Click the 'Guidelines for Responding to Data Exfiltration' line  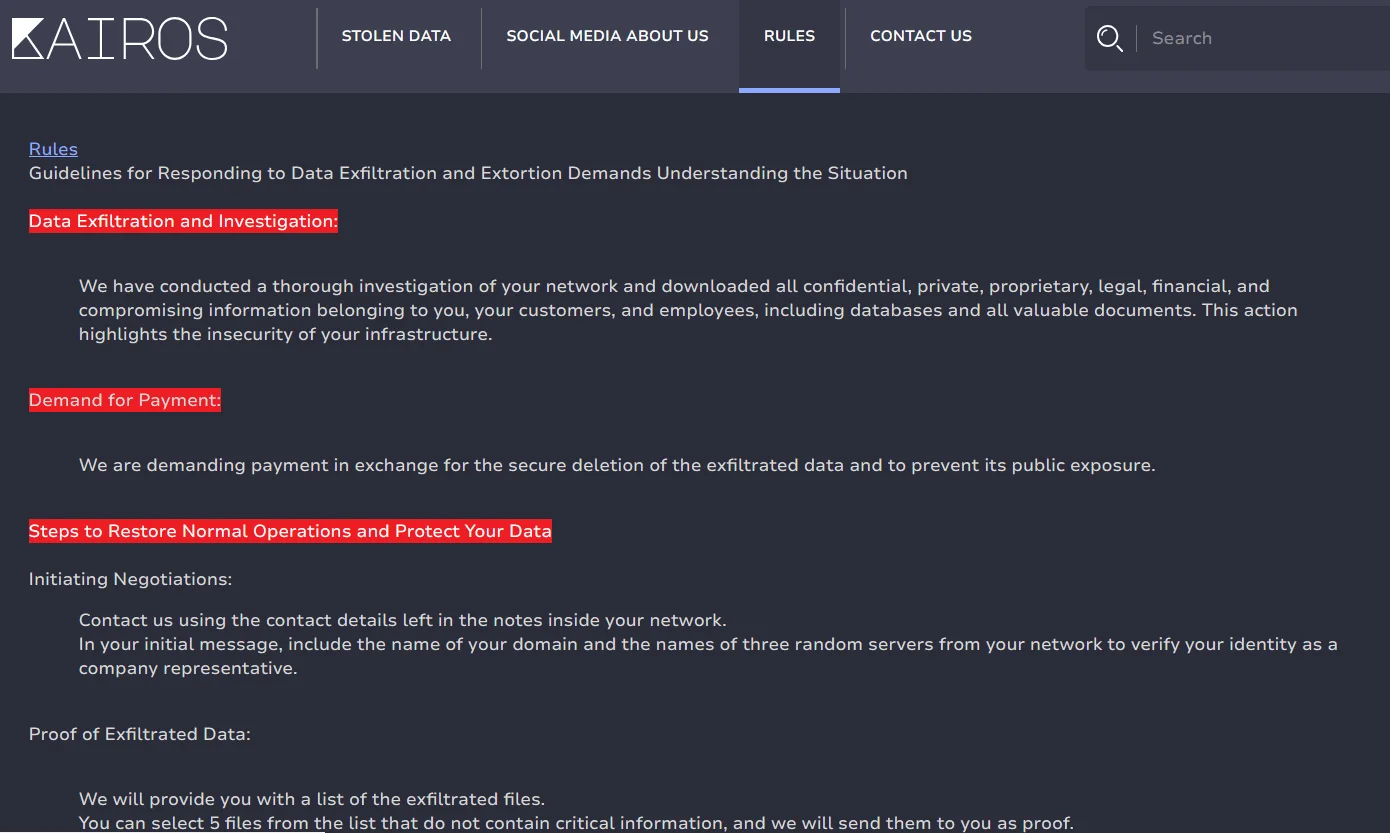(x=468, y=173)
